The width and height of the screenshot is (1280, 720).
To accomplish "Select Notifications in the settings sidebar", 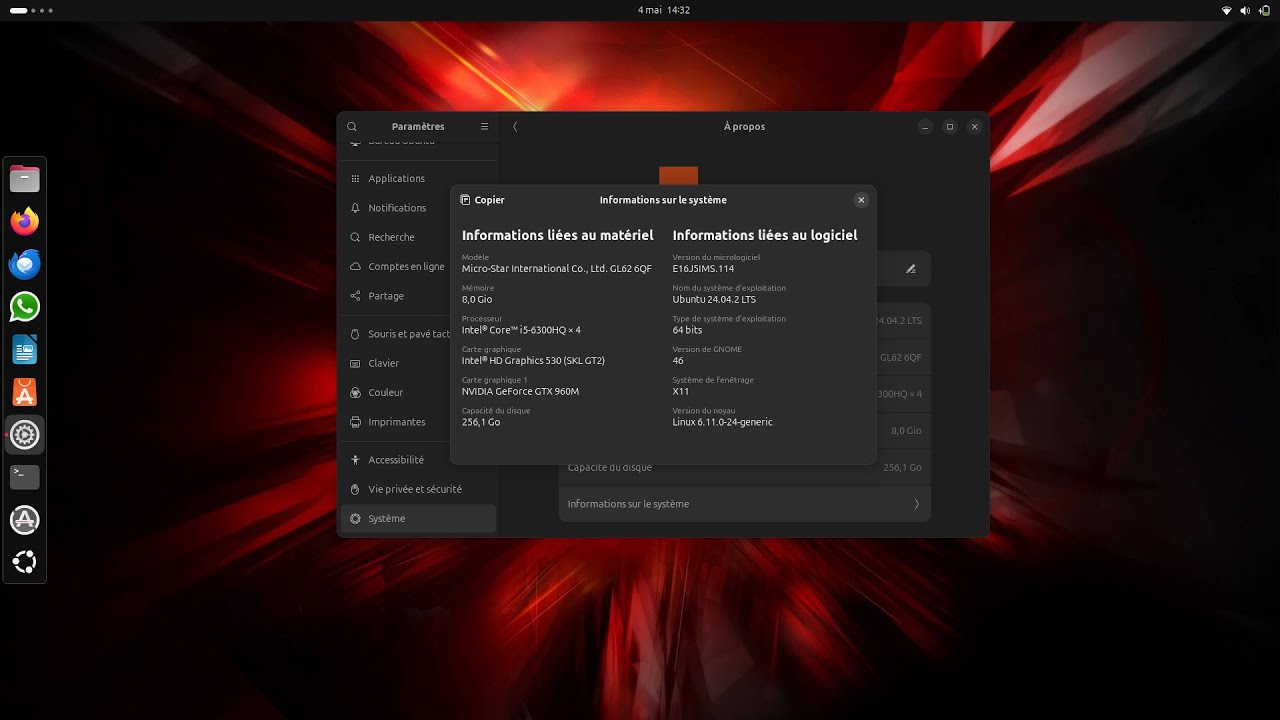I will (418, 208).
